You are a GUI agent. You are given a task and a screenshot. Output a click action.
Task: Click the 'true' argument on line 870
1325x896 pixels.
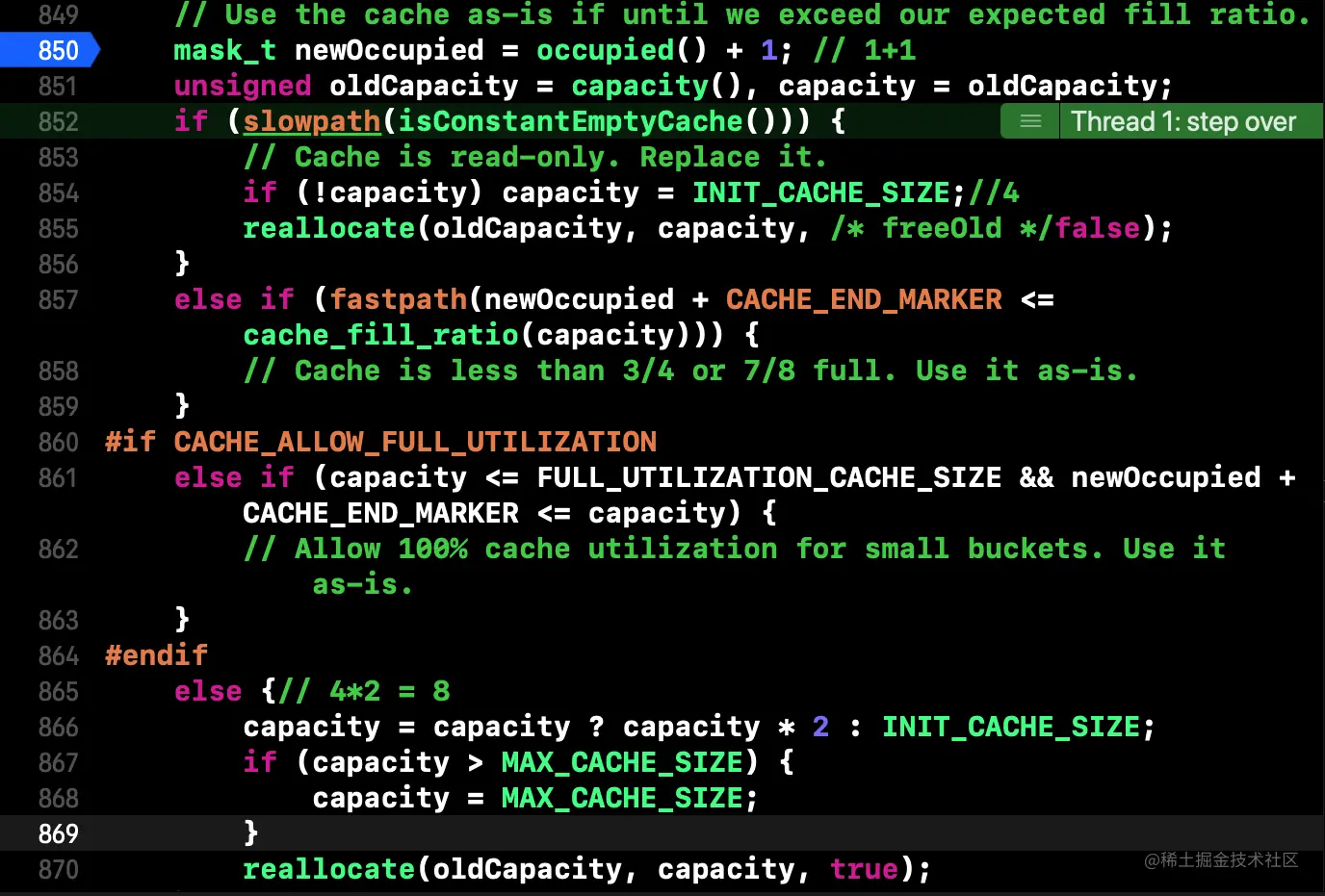tap(865, 869)
